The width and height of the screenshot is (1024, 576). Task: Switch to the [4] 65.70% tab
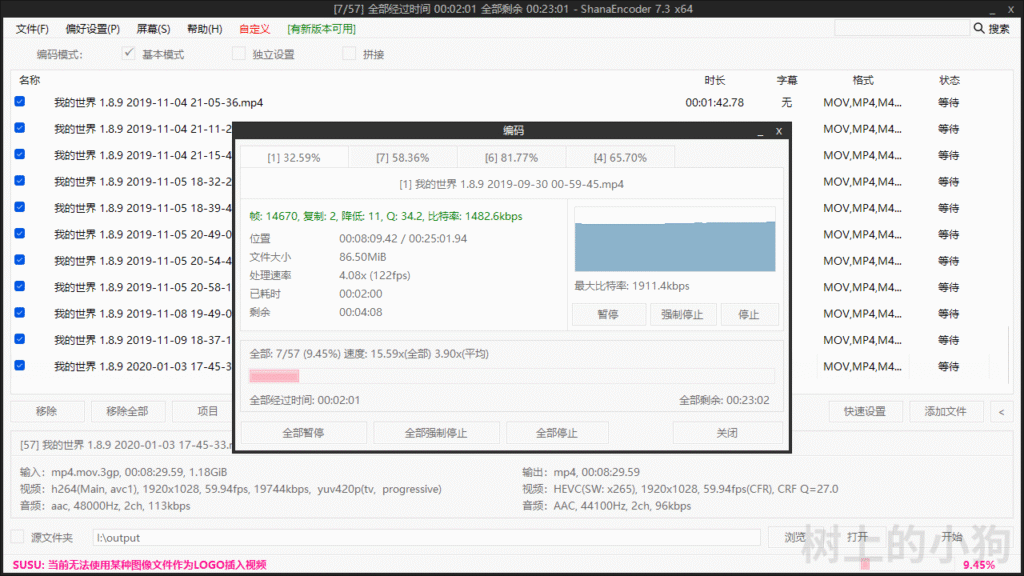tap(620, 157)
